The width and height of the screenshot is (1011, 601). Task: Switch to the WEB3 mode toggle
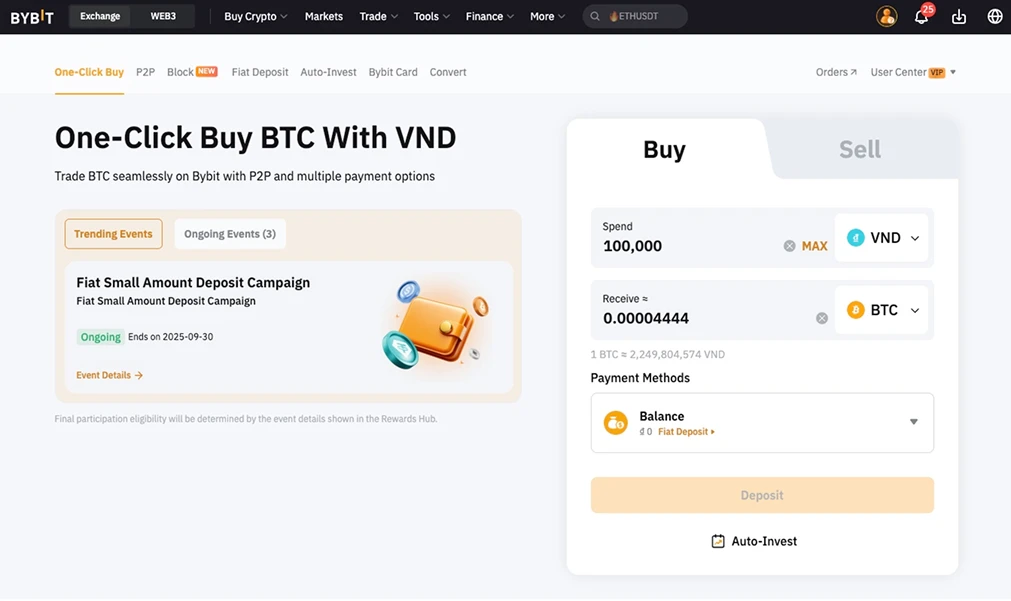[x=163, y=16]
